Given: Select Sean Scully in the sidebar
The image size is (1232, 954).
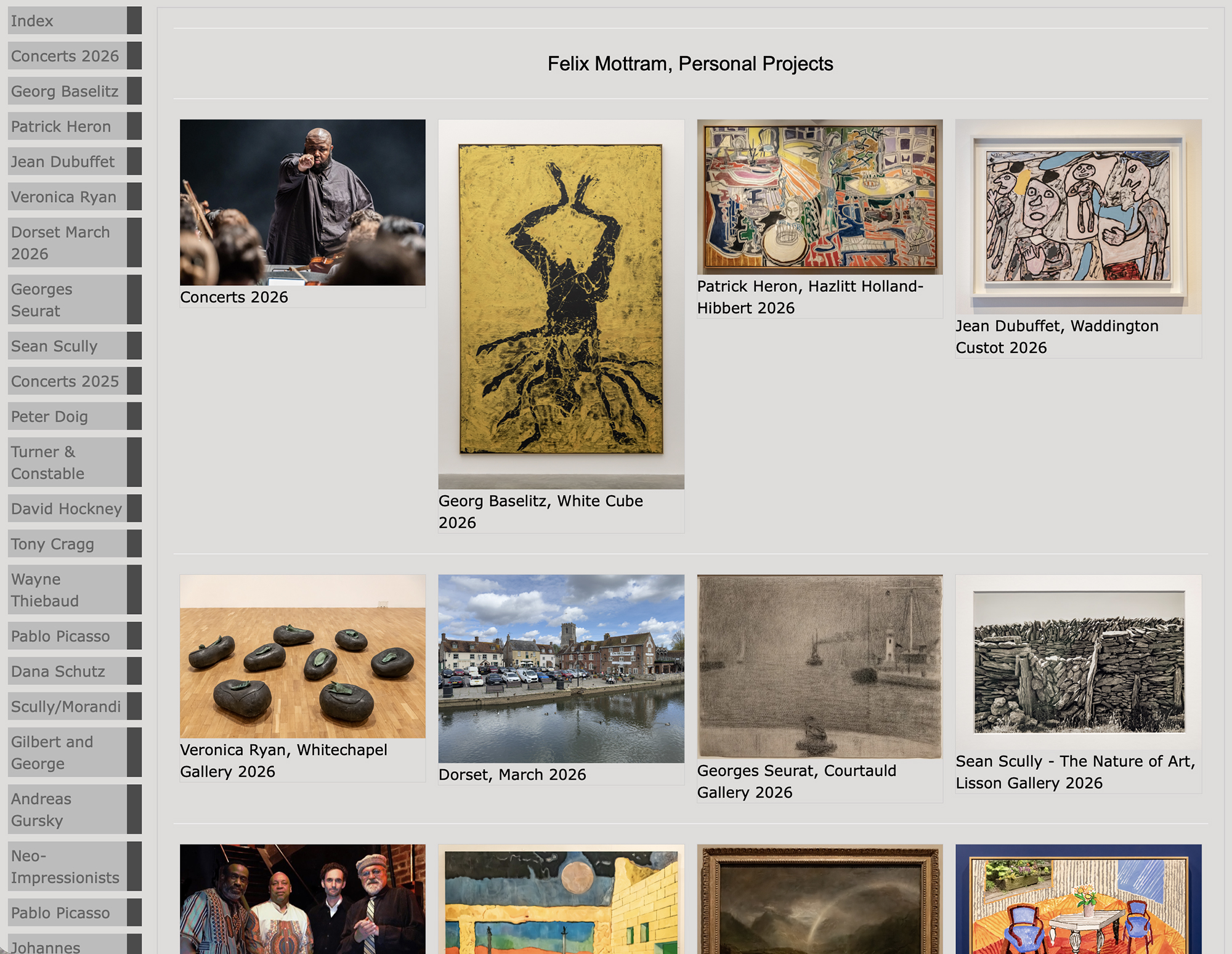Looking at the screenshot, I should tap(75, 346).
